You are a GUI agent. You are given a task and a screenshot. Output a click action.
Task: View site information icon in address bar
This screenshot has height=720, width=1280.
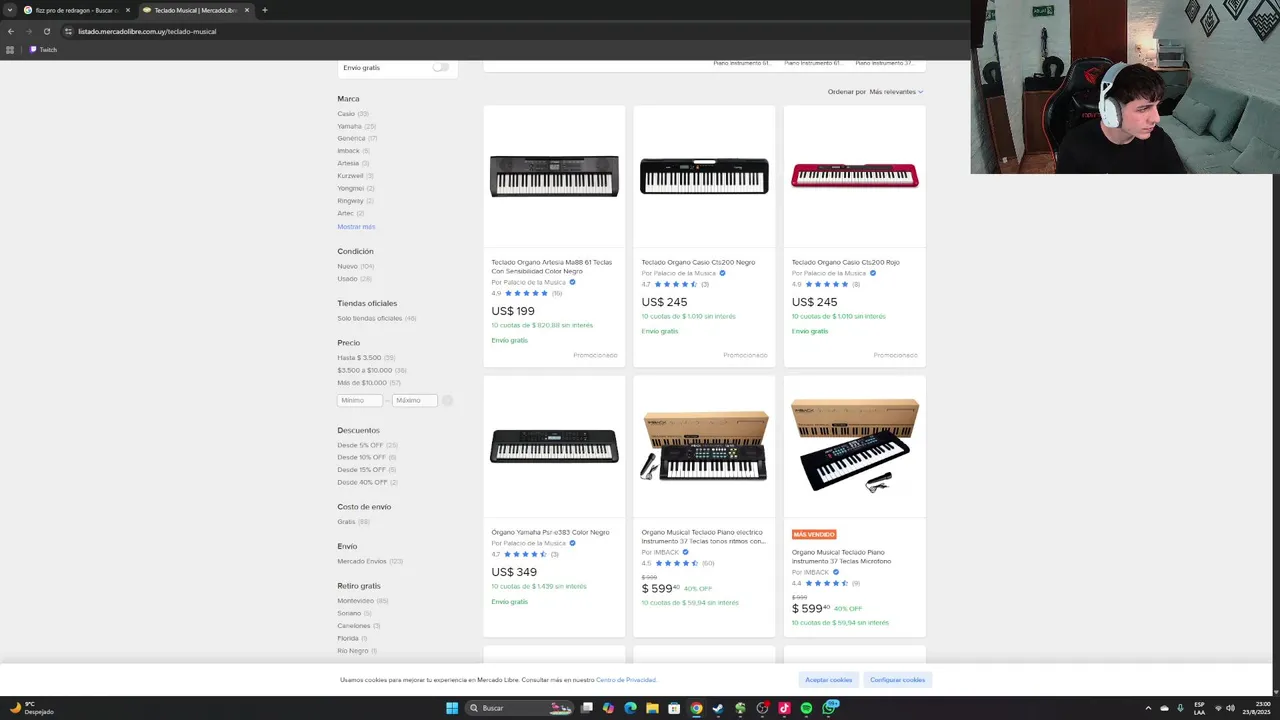69,31
